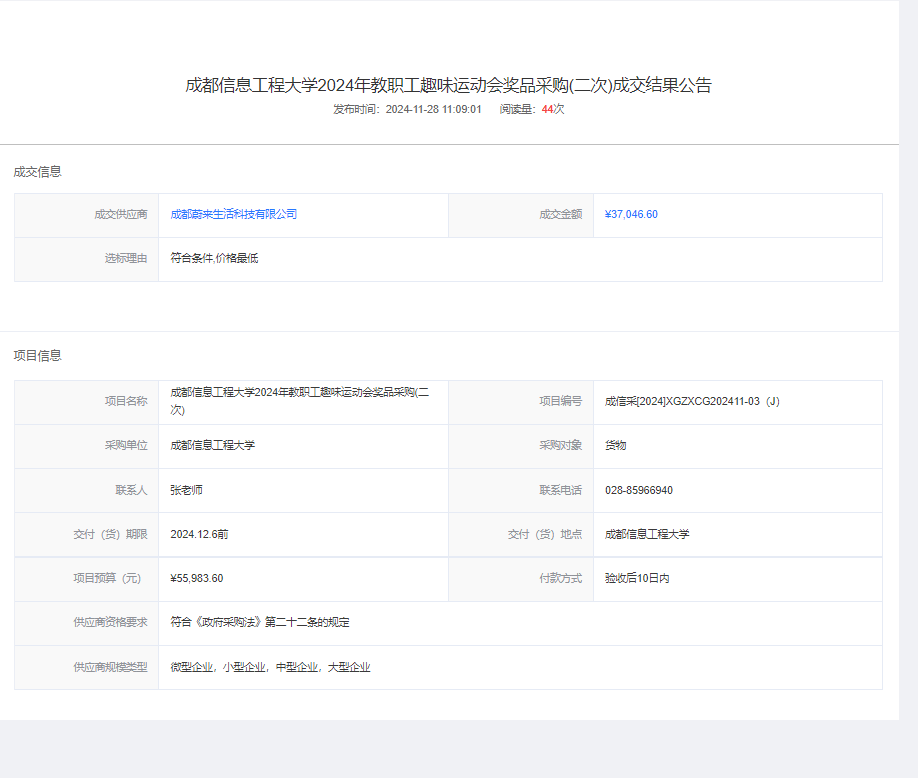Click payment terms 验收后10日内
Viewport: 918px width, 778px height.
637,578
